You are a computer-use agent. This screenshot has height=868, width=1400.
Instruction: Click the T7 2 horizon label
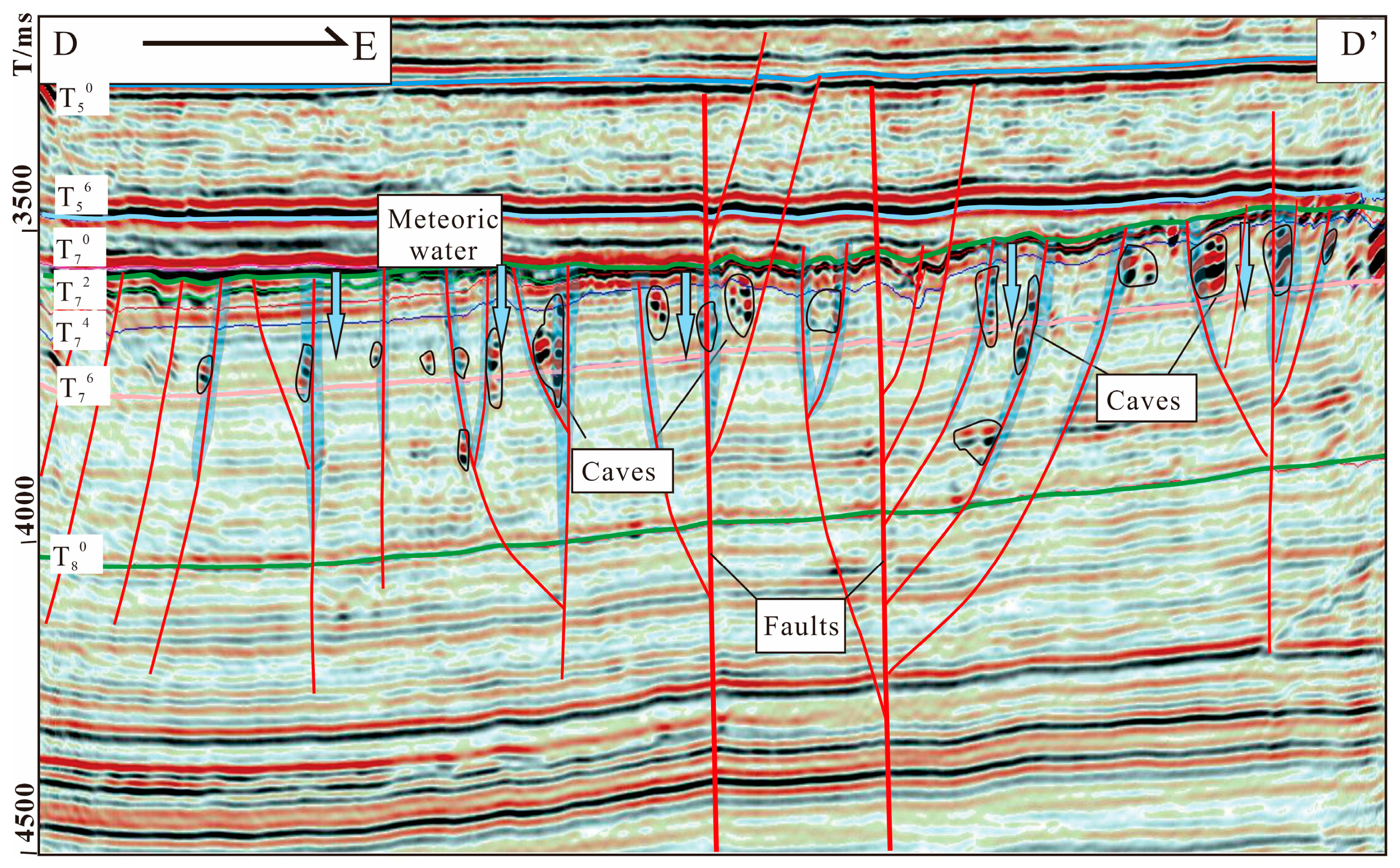coord(79,290)
